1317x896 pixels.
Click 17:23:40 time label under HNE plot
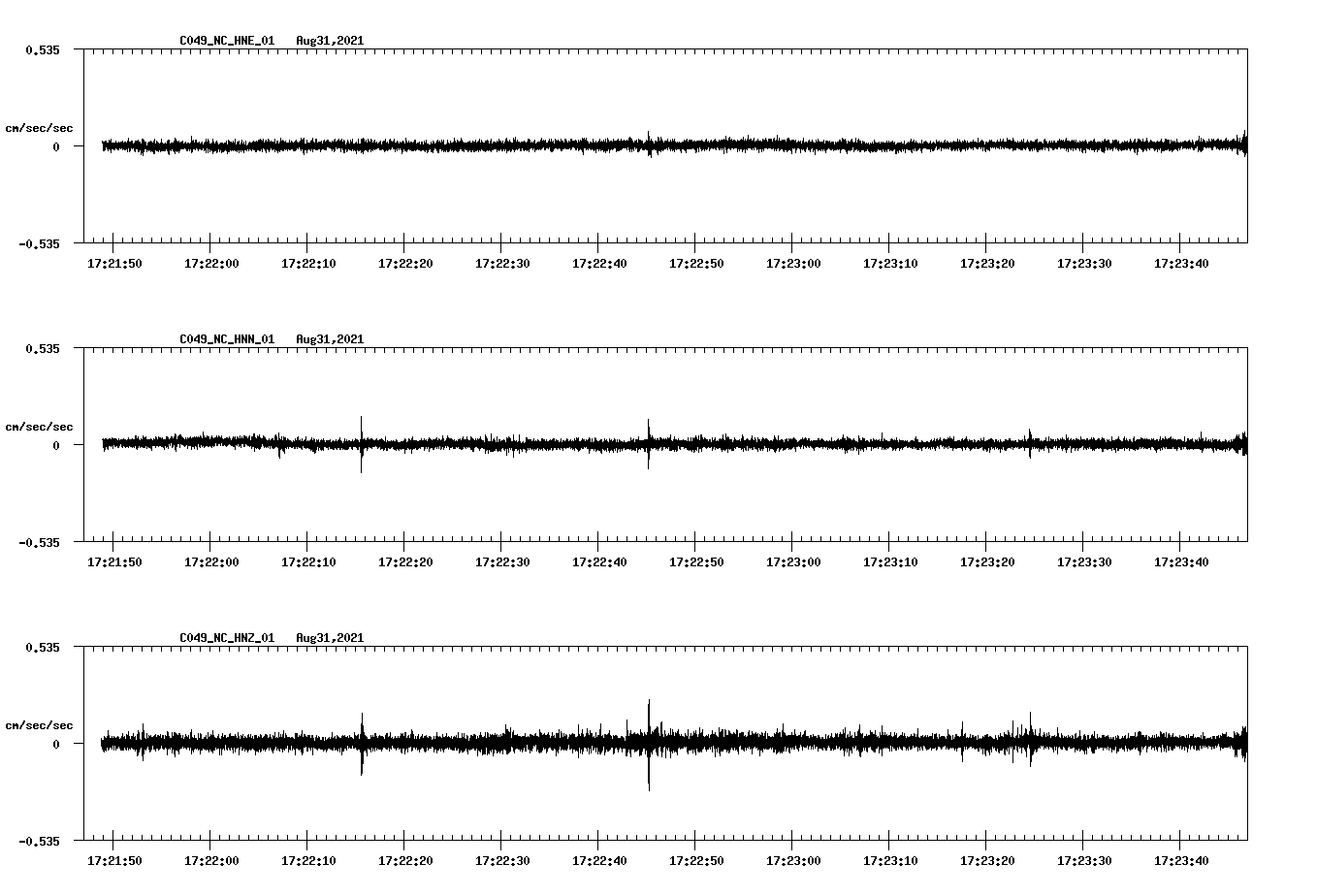click(1181, 263)
